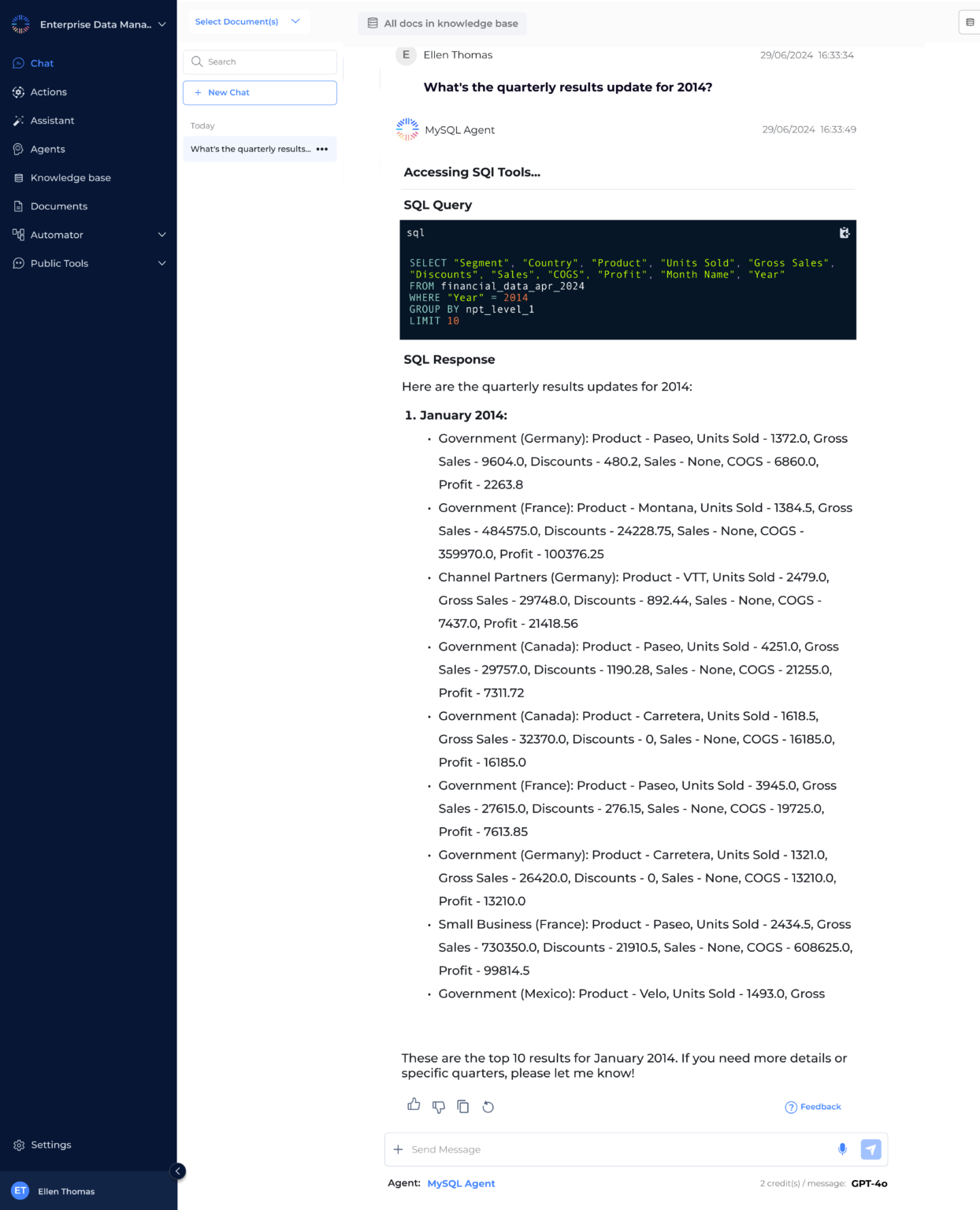Open options for the quarterly results chat
Image resolution: width=980 pixels, height=1210 pixels.
coord(322,149)
